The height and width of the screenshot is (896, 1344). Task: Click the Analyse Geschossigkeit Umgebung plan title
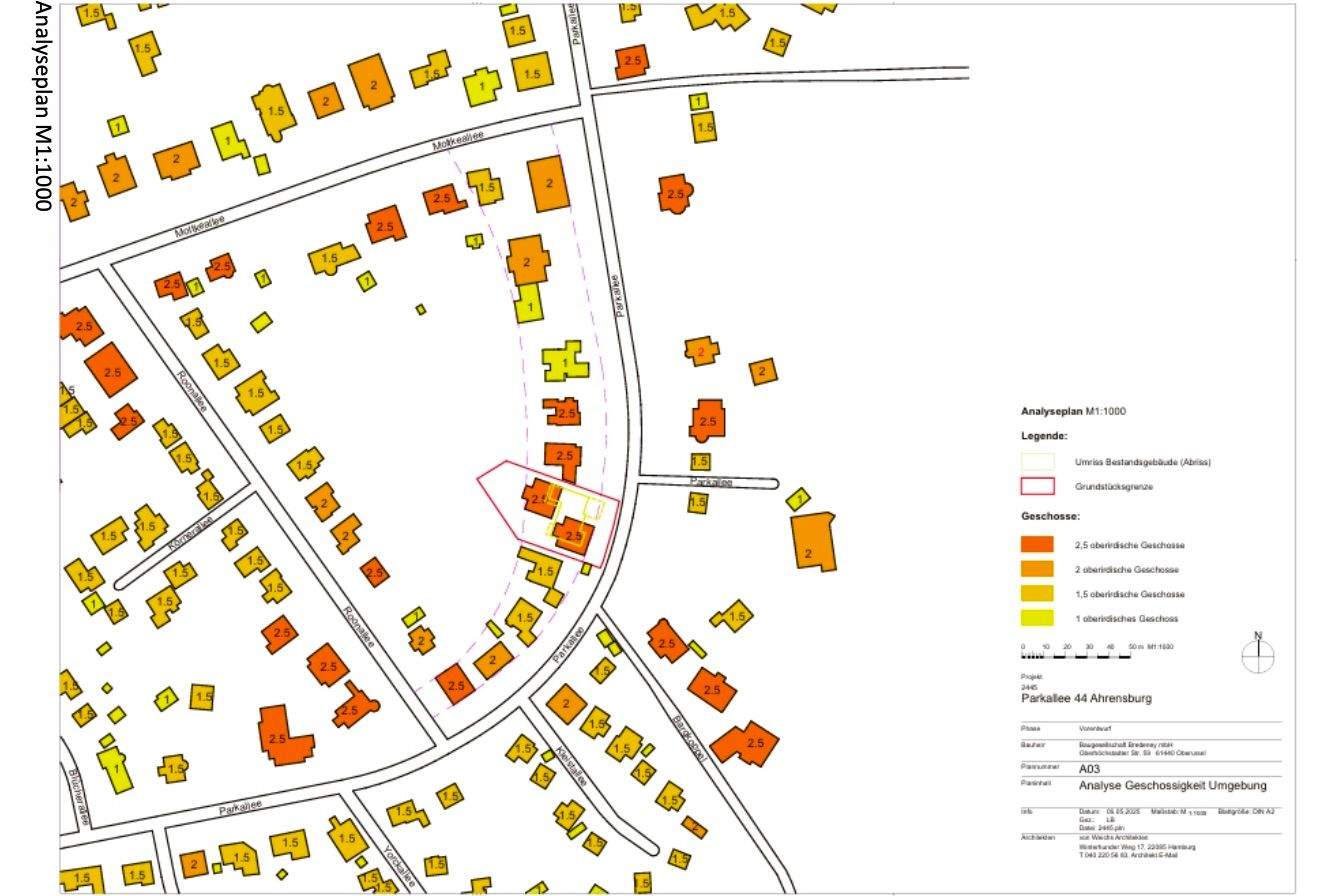tap(1172, 786)
